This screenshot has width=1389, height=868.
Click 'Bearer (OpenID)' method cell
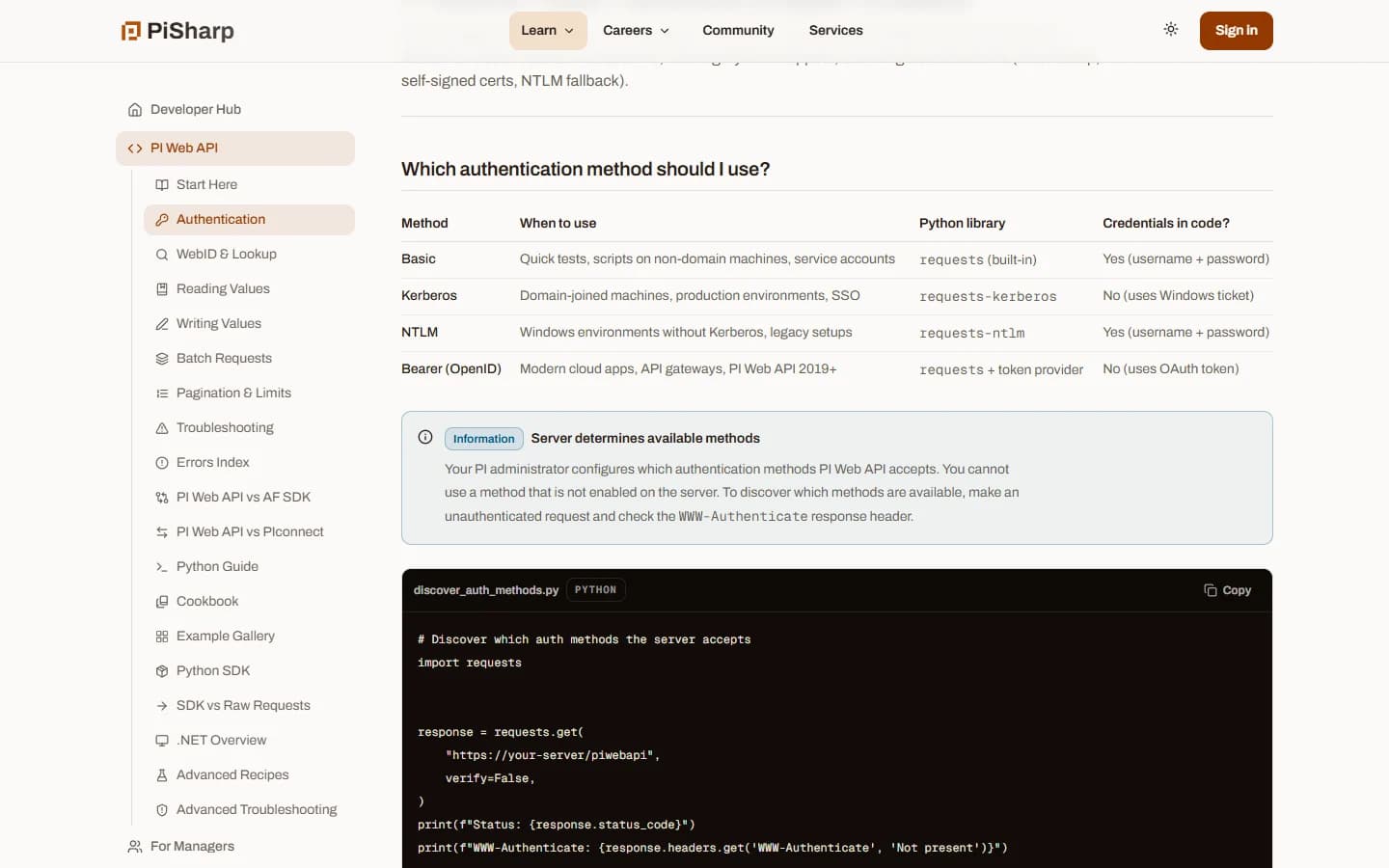(x=451, y=369)
